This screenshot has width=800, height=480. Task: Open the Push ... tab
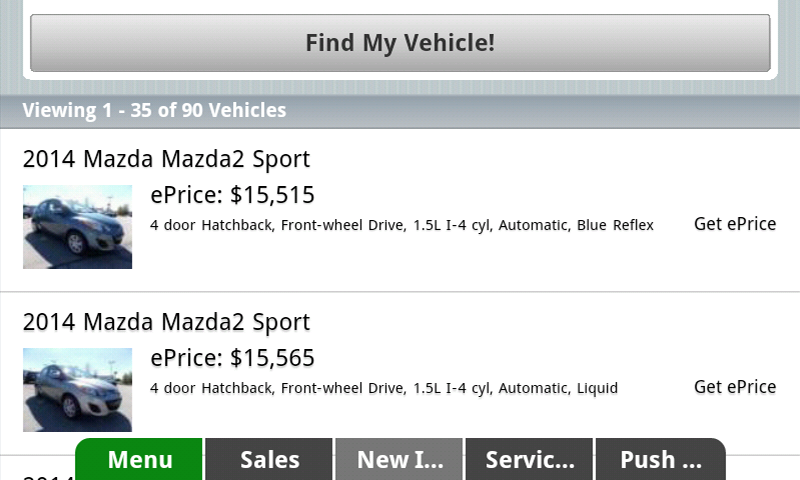(x=660, y=460)
